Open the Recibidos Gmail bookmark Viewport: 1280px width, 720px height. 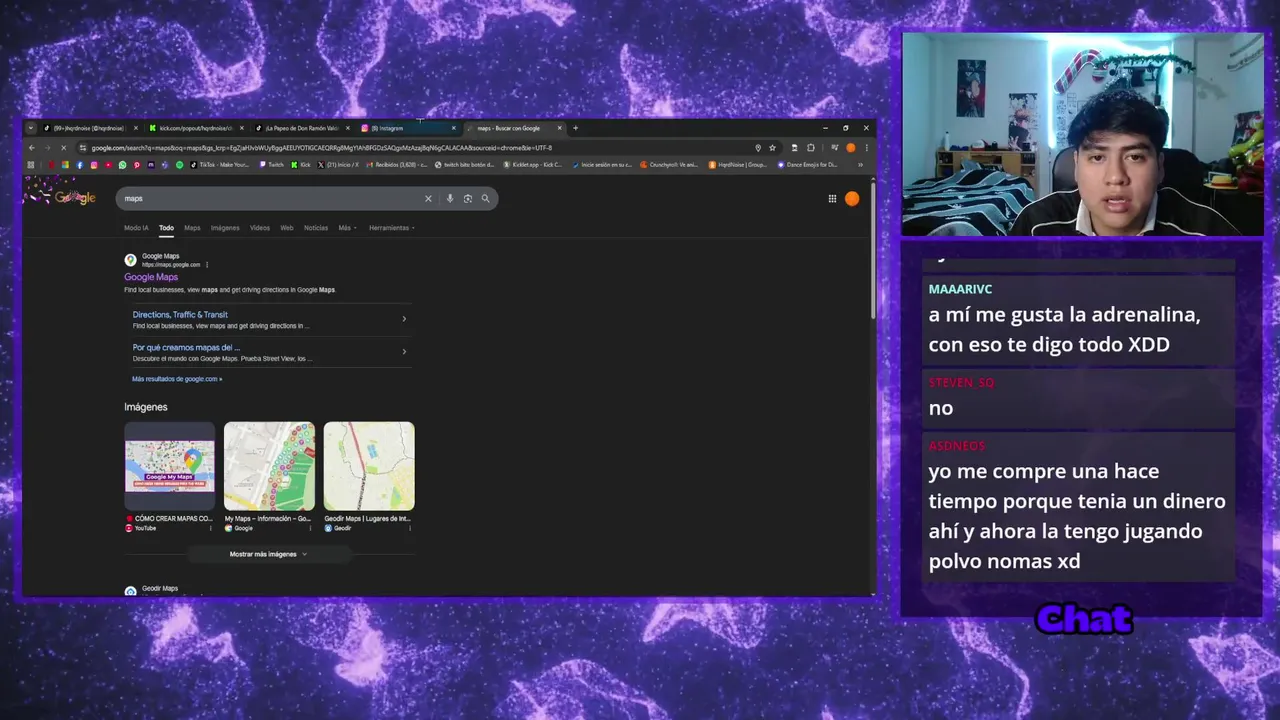(398, 165)
